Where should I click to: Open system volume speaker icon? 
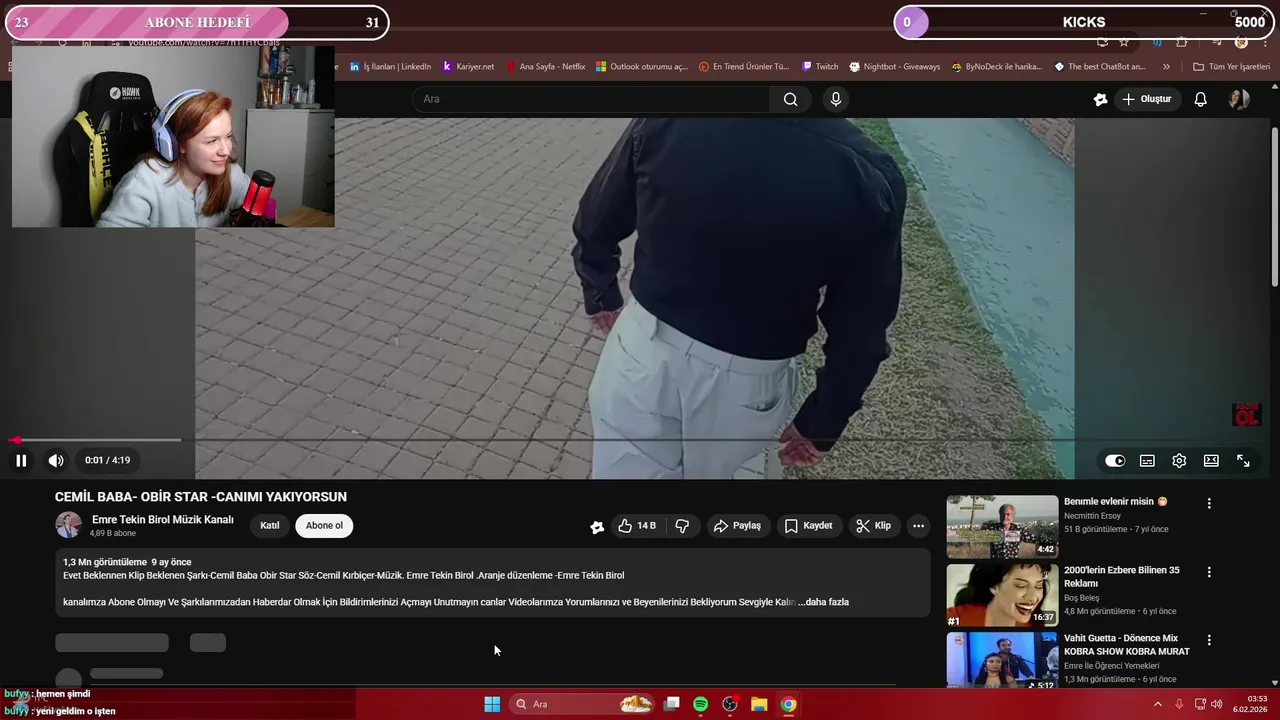pyautogui.click(x=1216, y=704)
